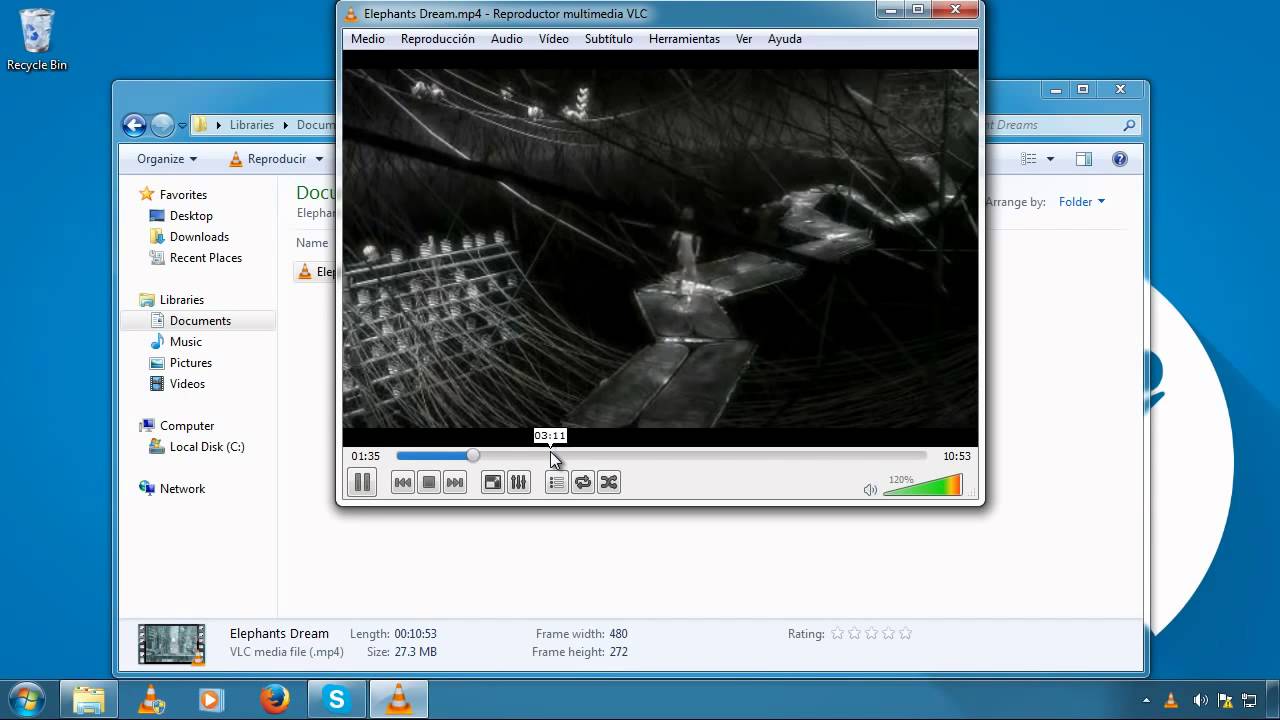Image resolution: width=1280 pixels, height=720 pixels.
Task: Open VLC extended settings equalizer icon
Action: pos(518,482)
